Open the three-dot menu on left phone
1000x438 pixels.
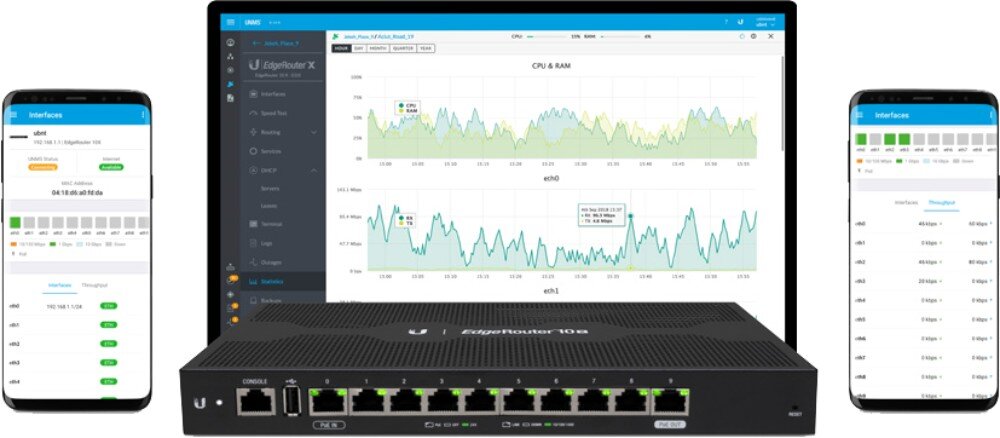(142, 115)
